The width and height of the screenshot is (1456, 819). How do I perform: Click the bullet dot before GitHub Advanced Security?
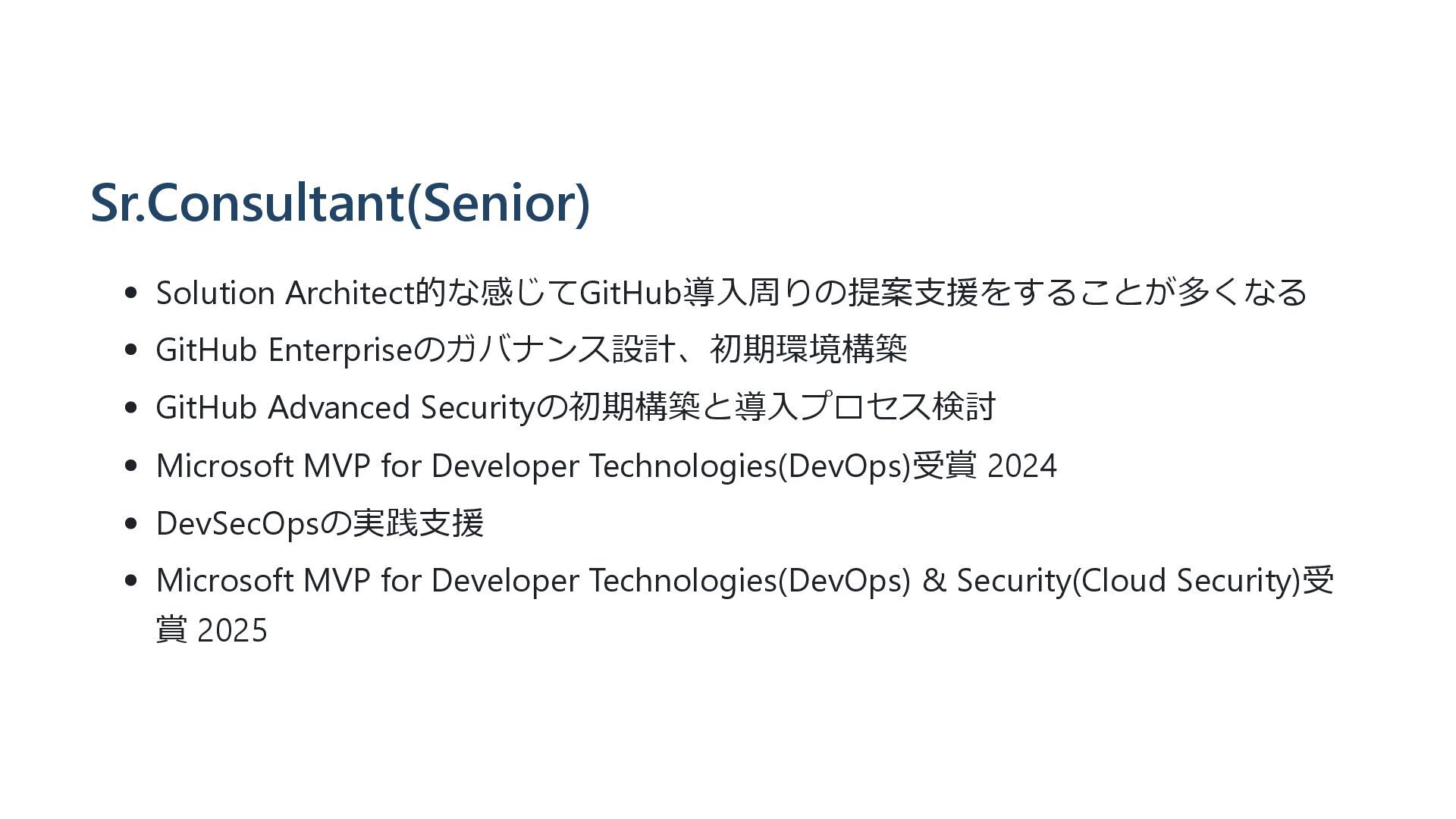130,408
